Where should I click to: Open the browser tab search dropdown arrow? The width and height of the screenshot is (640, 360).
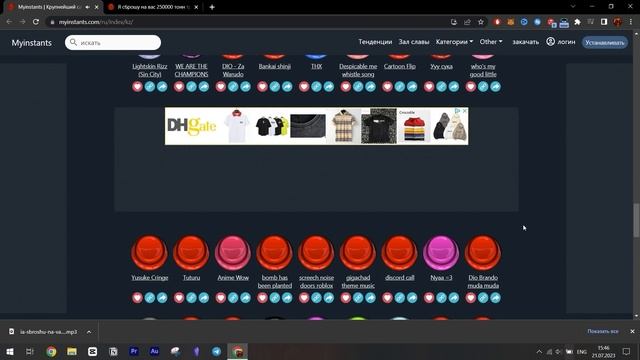[573, 7]
